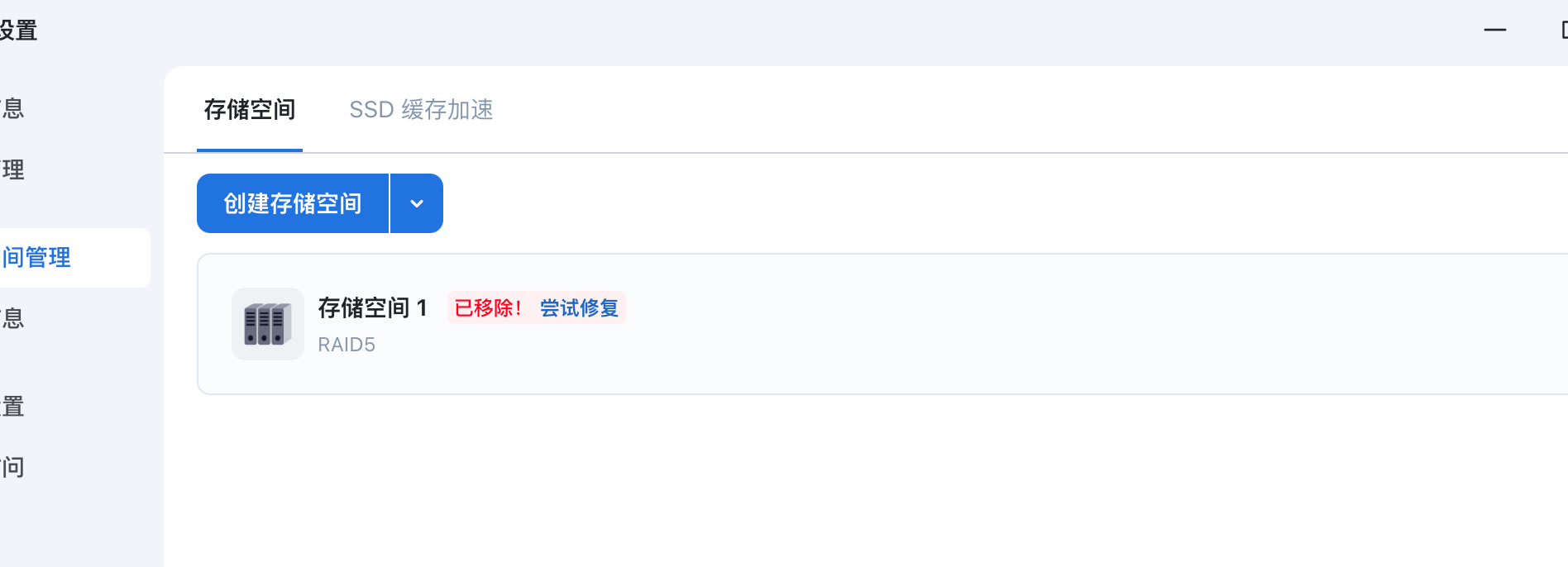Maximize the settings window

pyautogui.click(x=1563, y=31)
